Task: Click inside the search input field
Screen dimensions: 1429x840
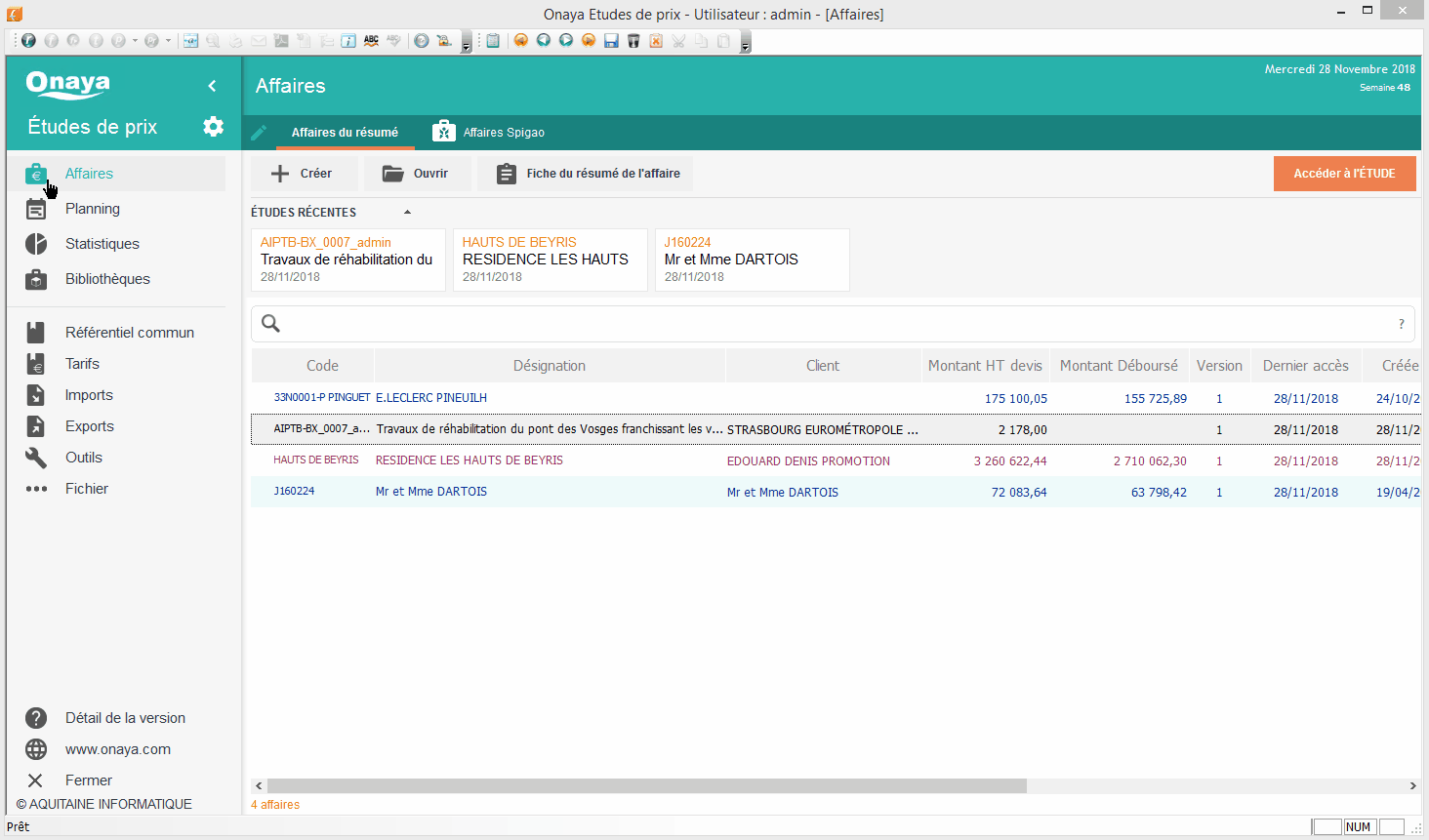Action: (830, 324)
